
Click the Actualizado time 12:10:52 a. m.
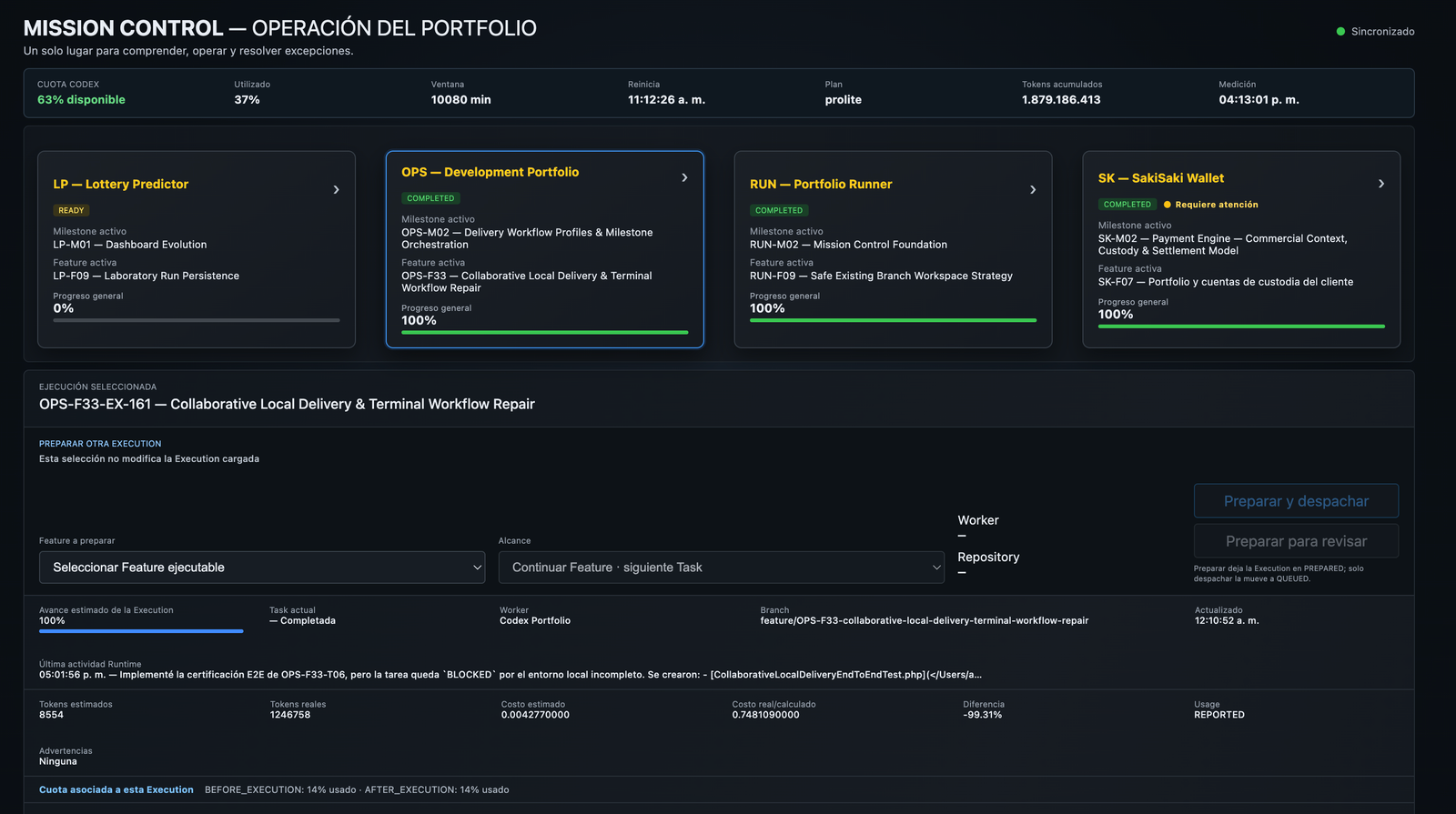coord(1227,621)
